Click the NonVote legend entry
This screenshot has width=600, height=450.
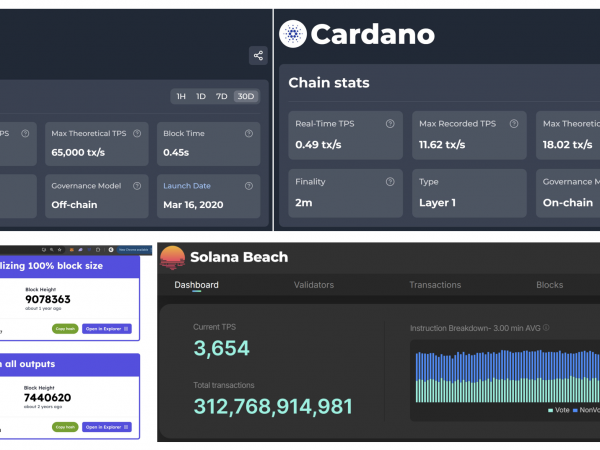[x=586, y=410]
